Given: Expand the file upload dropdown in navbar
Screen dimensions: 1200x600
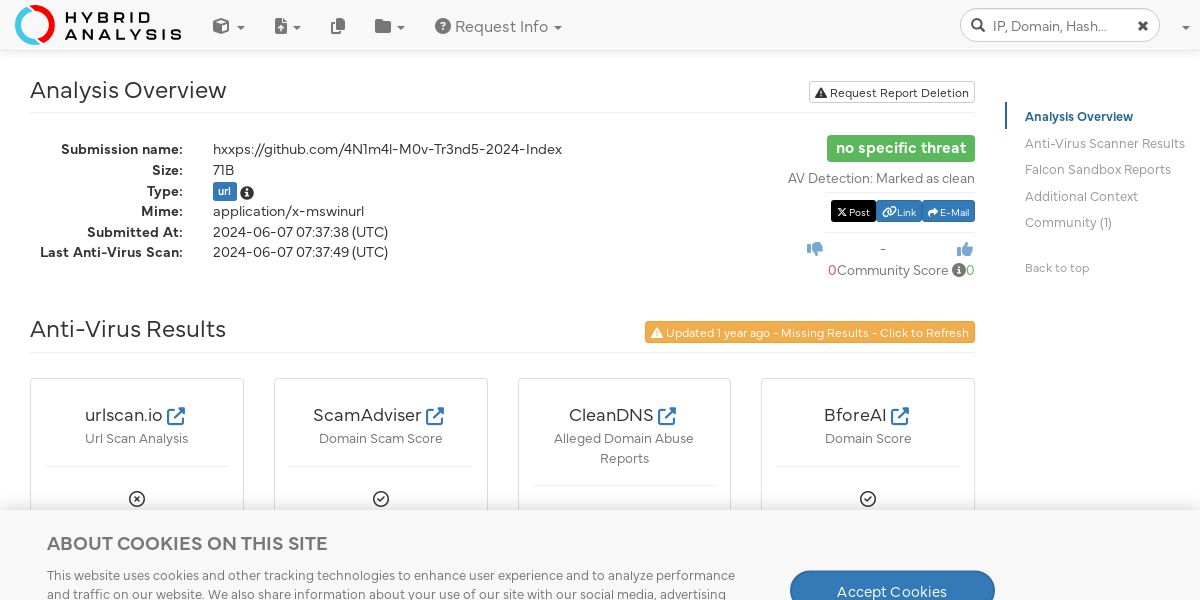Looking at the screenshot, I should click(x=287, y=27).
